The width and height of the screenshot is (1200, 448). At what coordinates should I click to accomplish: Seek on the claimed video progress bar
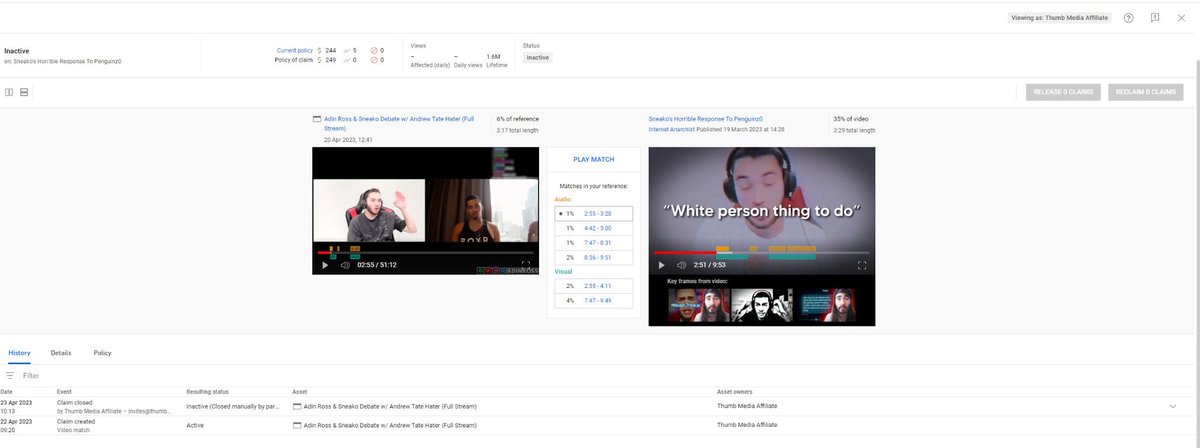[x=761, y=253]
